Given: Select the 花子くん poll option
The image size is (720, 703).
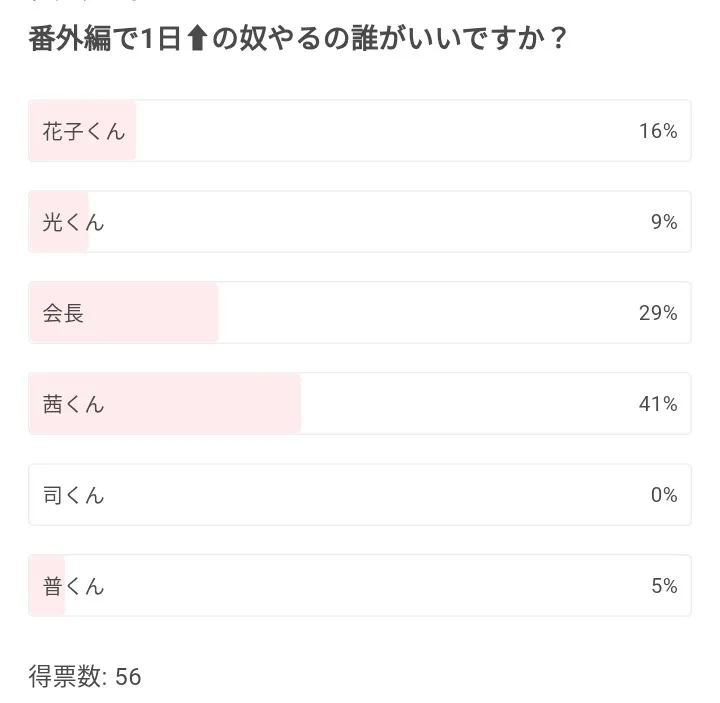Looking at the screenshot, I should tap(360, 131).
